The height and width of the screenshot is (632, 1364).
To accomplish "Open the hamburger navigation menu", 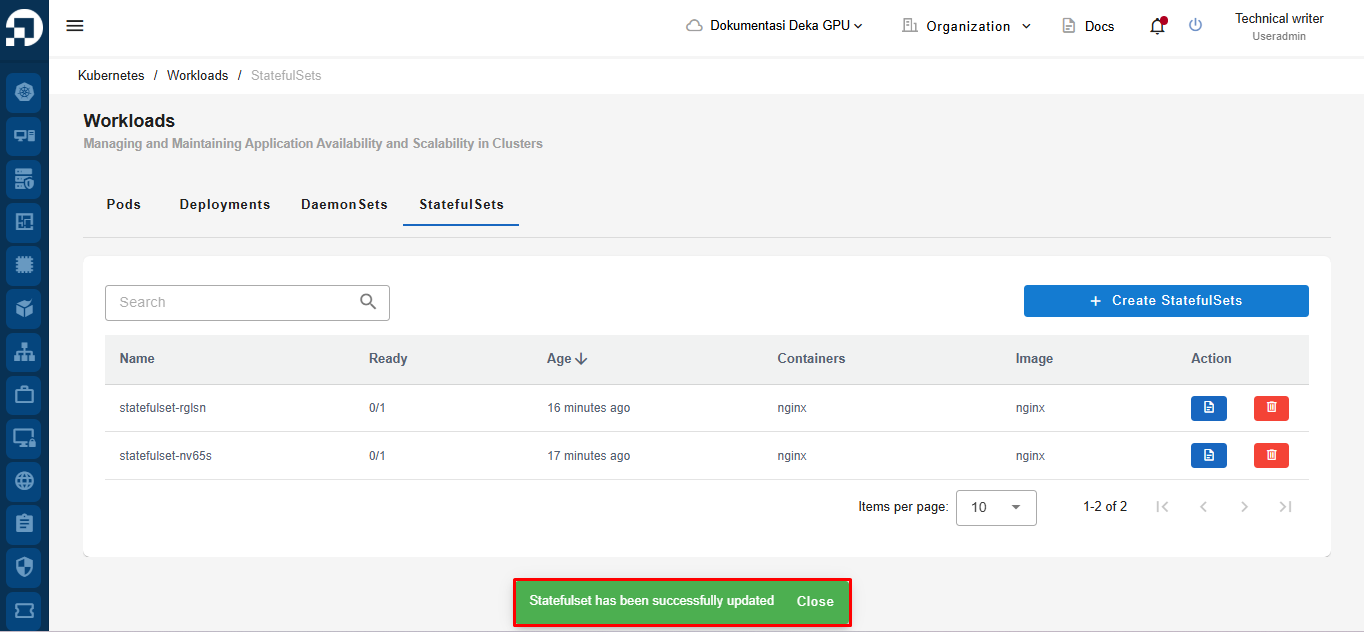I will (x=75, y=26).
